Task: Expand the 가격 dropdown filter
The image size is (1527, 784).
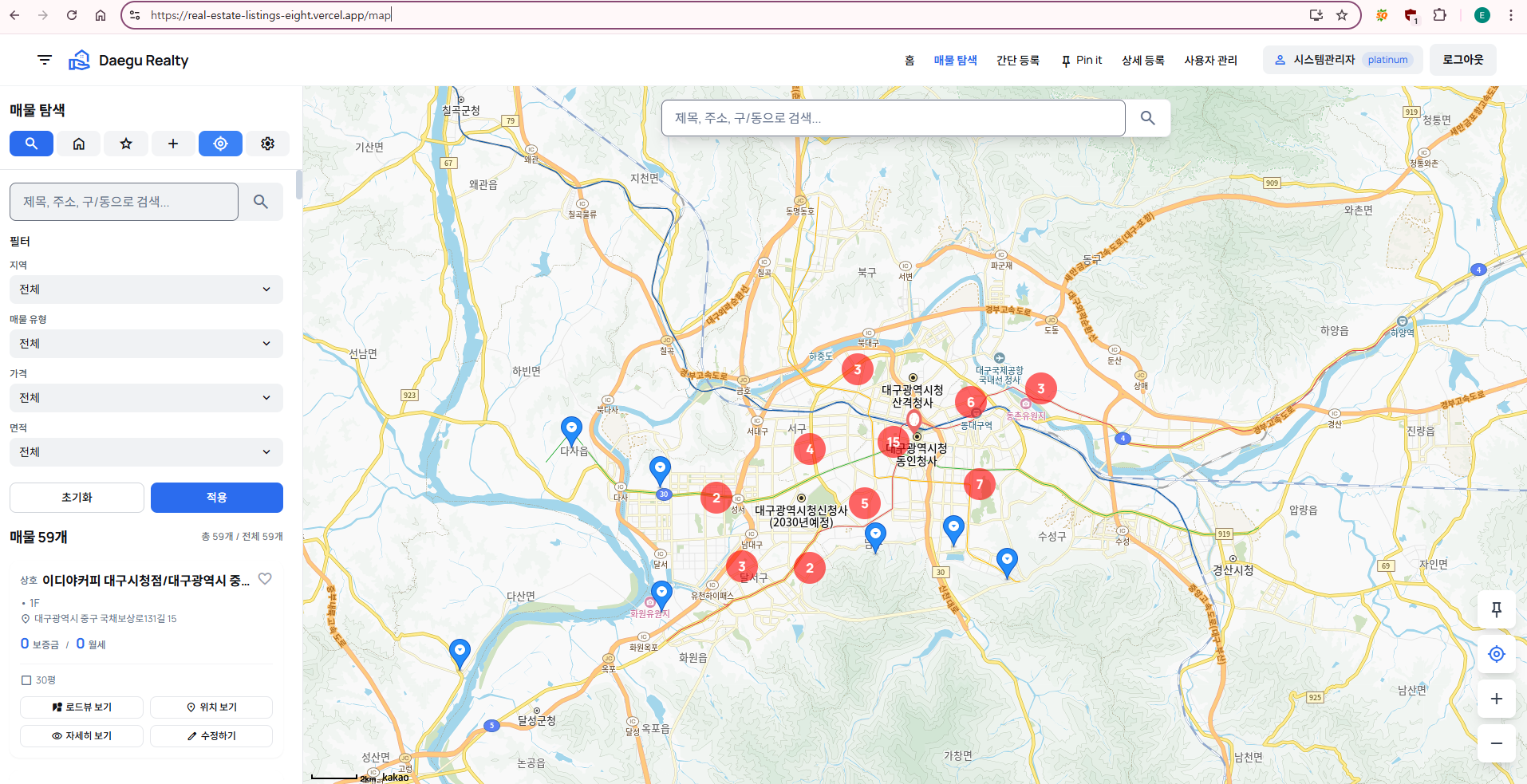Action: click(146, 398)
